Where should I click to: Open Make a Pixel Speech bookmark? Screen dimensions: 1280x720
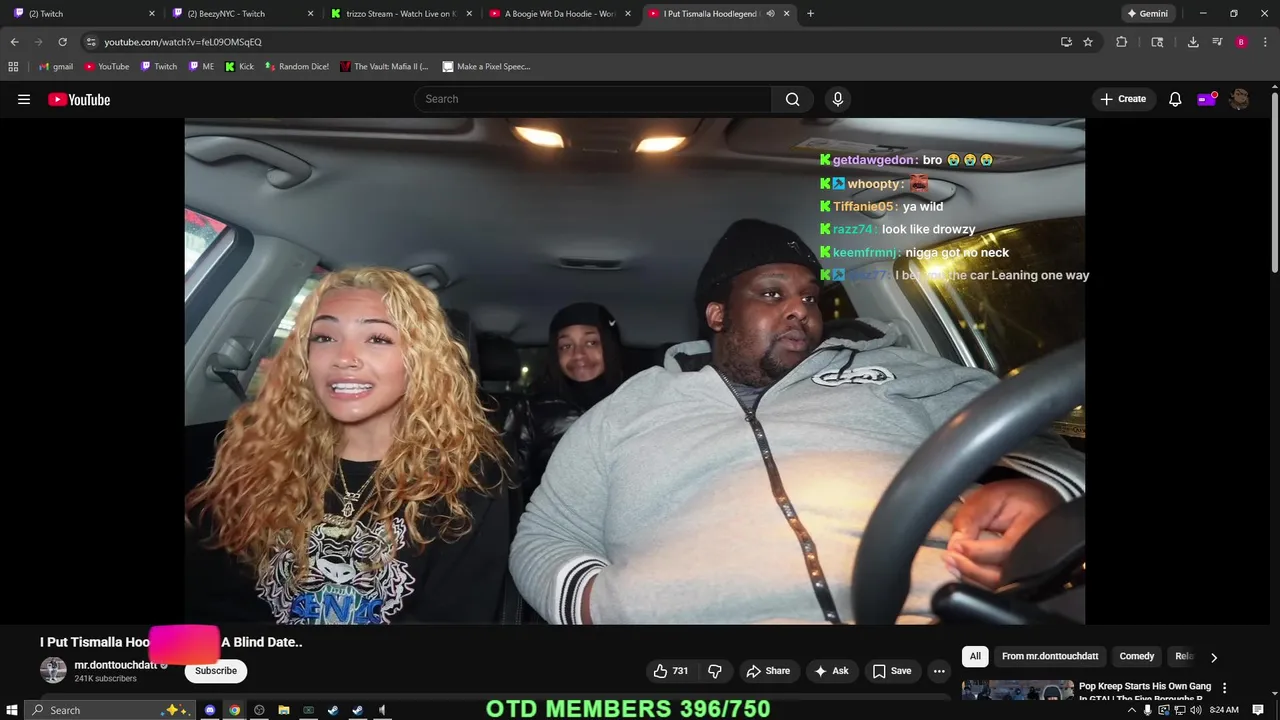[x=487, y=67]
